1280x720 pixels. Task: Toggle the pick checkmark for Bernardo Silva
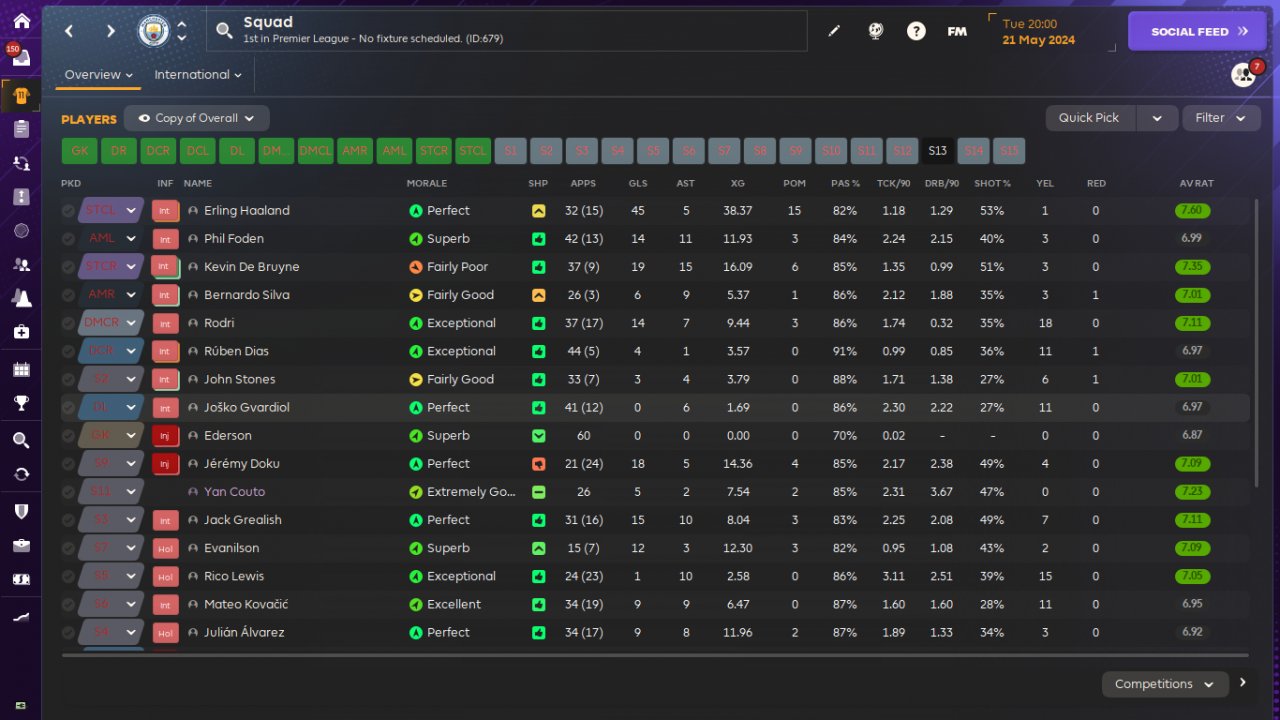(x=68, y=295)
